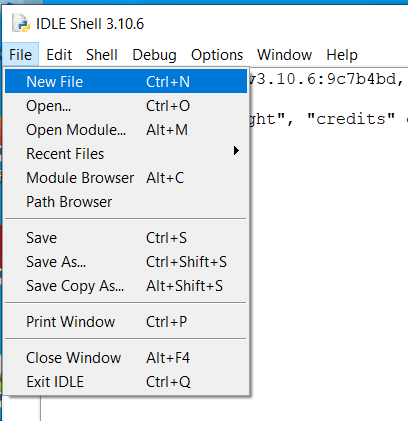Choose New File from File menu
The width and height of the screenshot is (408, 421).
pos(126,82)
